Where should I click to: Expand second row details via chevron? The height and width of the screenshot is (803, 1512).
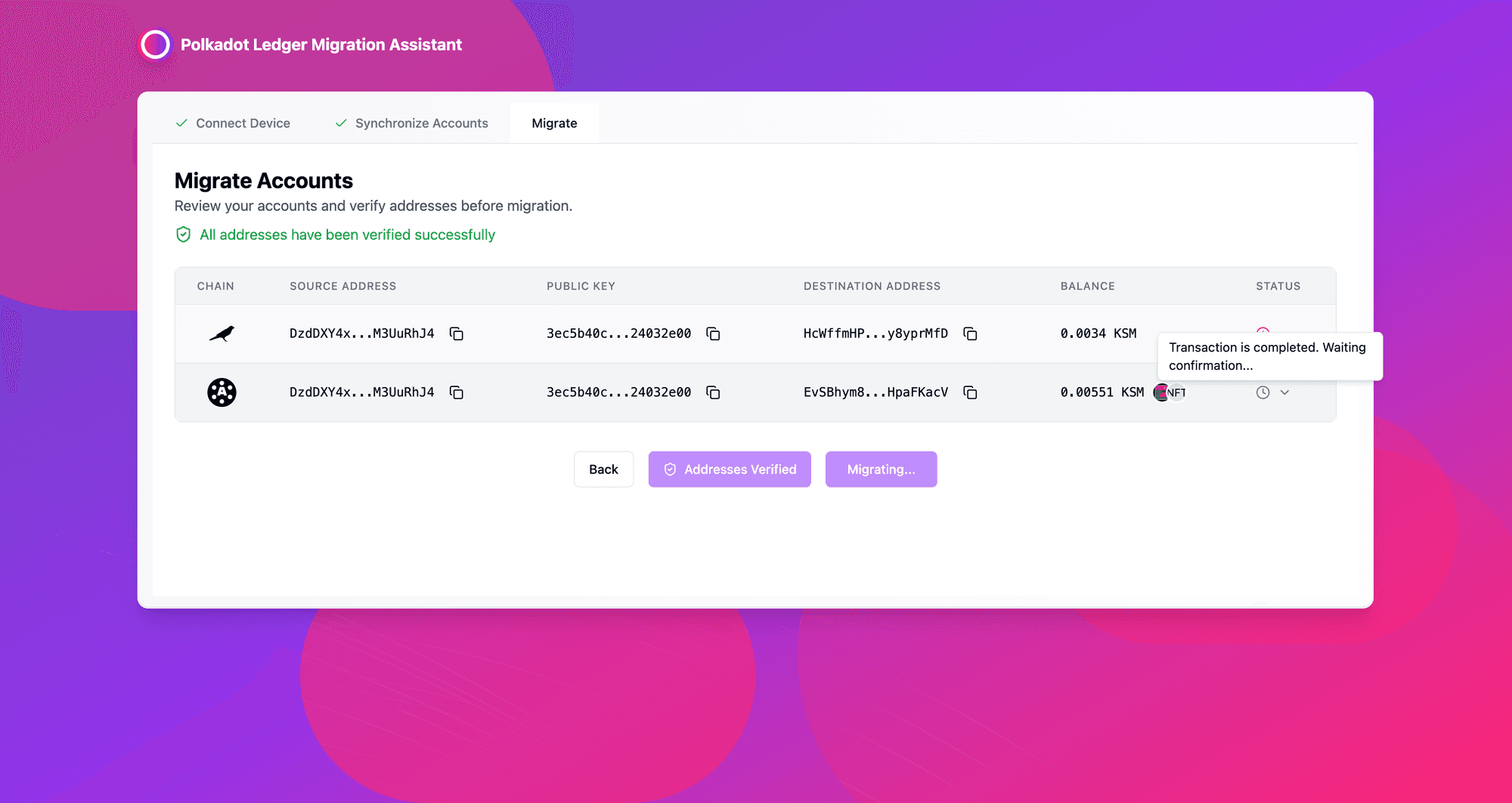1284,392
